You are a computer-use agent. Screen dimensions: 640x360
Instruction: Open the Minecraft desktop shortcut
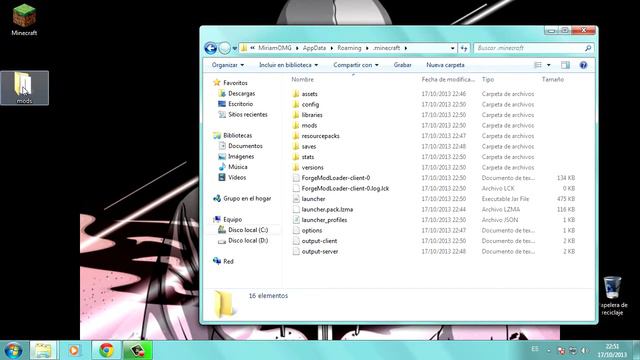pos(24,20)
